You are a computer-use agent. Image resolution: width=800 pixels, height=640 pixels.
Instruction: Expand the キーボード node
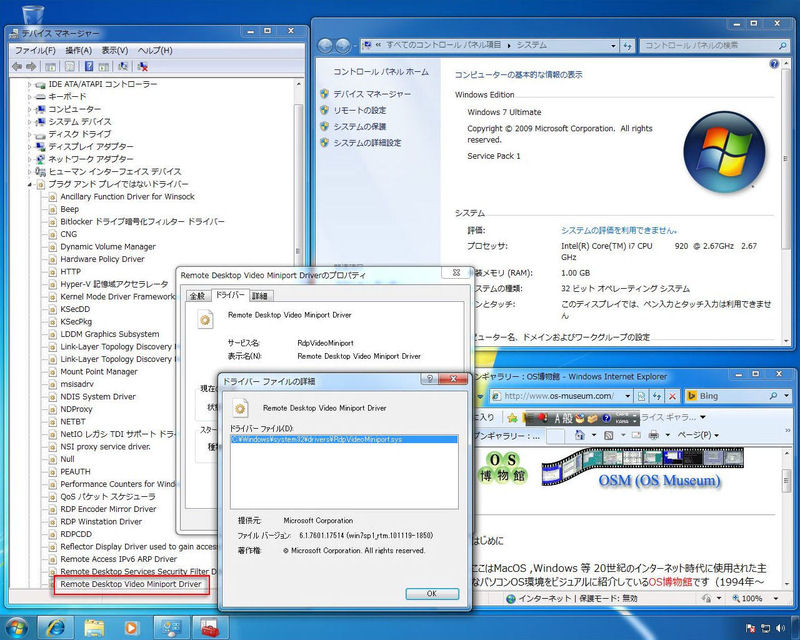click(29, 96)
